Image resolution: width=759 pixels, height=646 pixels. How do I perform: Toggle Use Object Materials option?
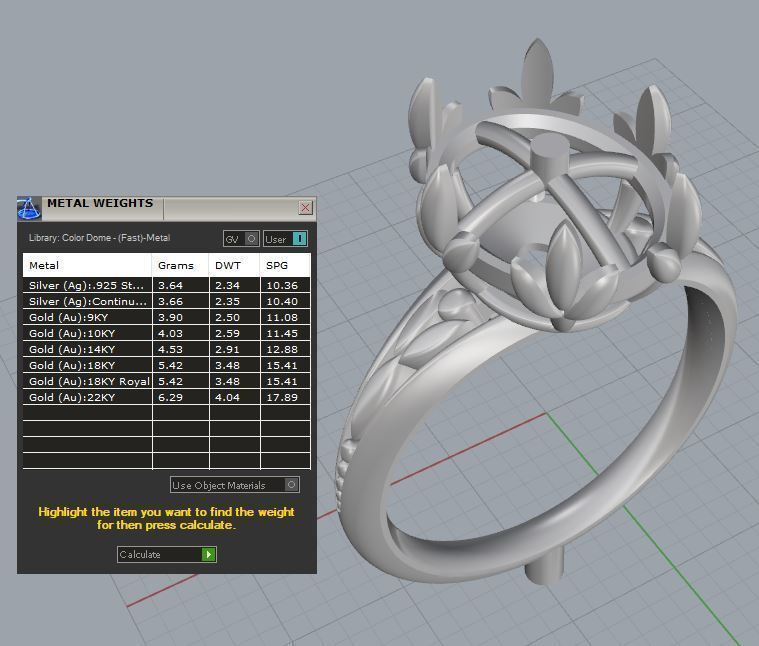235,485
